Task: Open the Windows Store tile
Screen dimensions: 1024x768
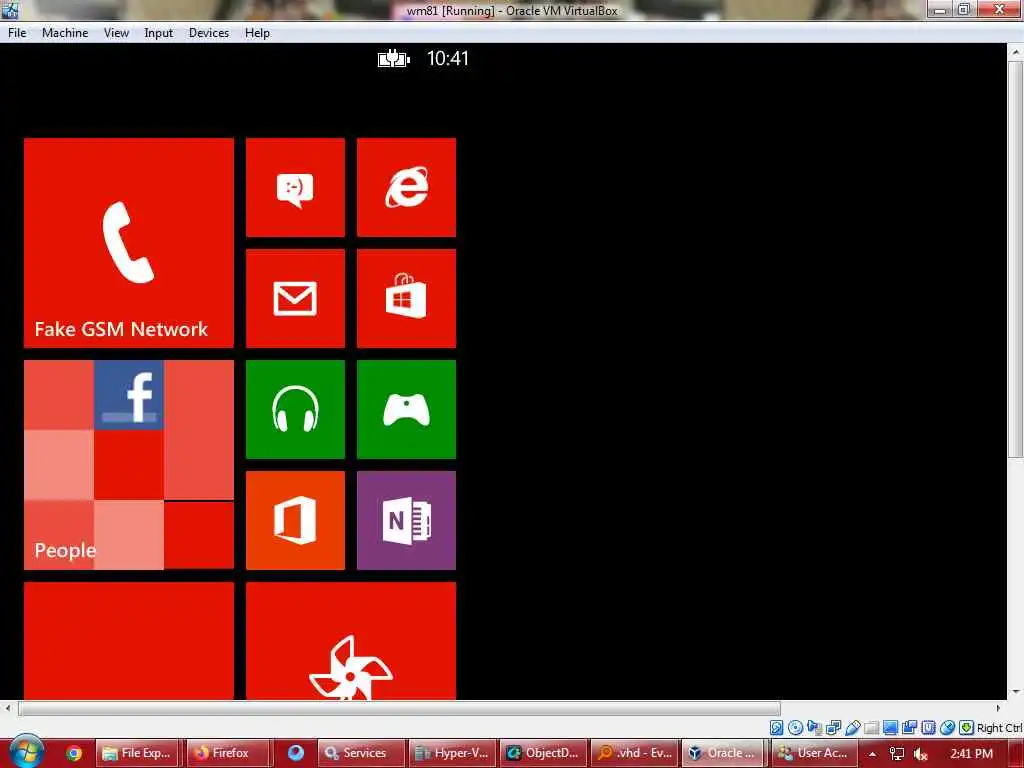Action: coord(406,298)
